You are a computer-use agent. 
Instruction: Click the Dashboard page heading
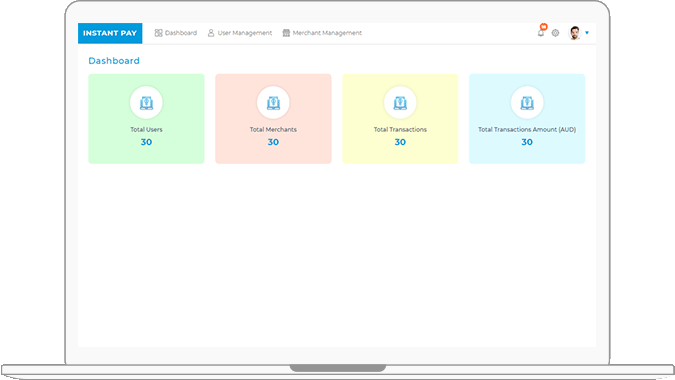114,61
